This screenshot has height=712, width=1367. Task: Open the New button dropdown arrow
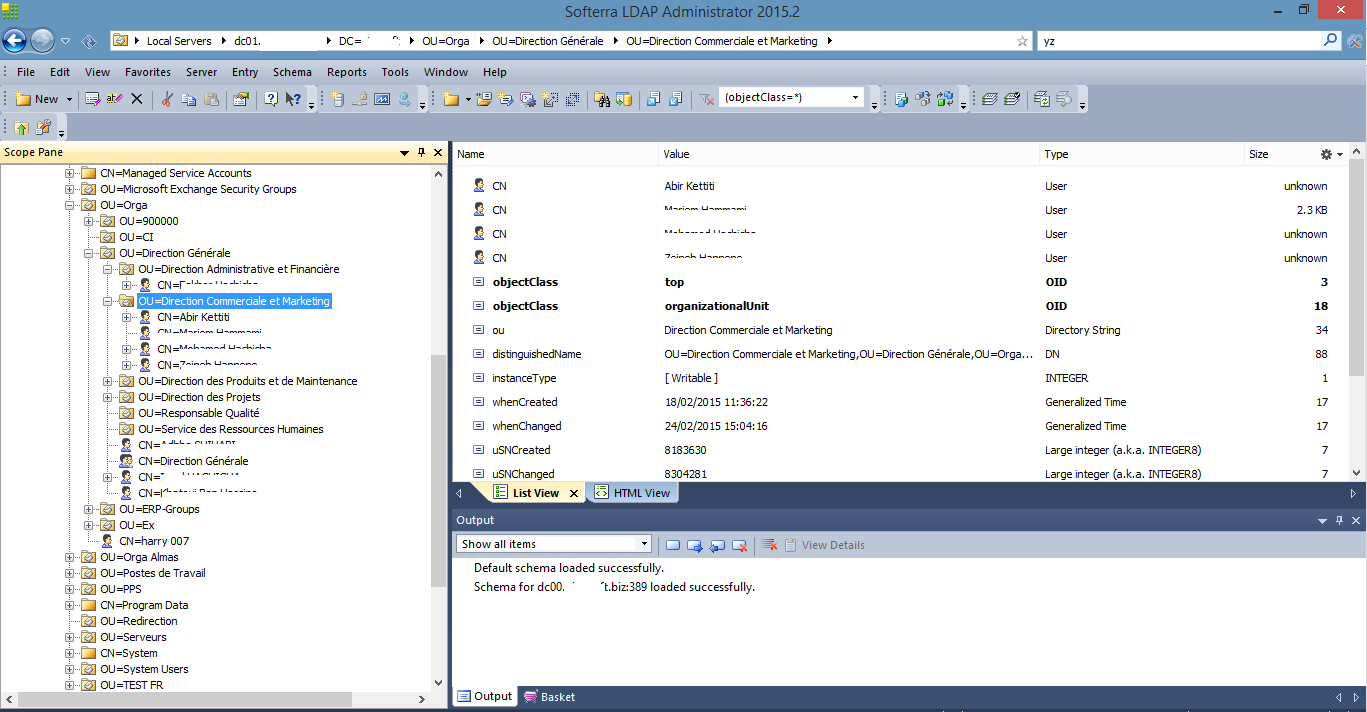pyautogui.click(x=69, y=99)
